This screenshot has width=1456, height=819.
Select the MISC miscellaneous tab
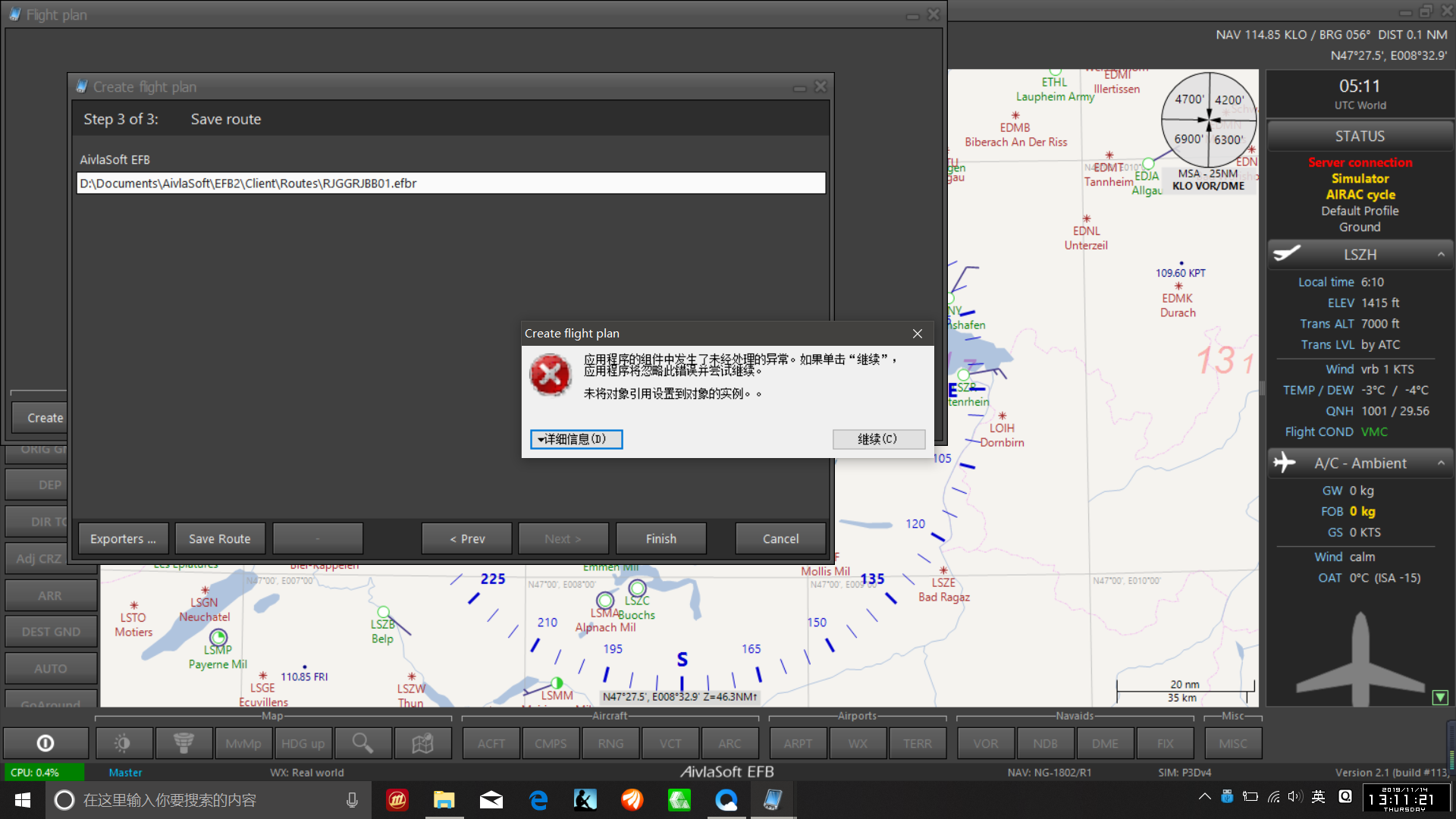(x=1233, y=743)
